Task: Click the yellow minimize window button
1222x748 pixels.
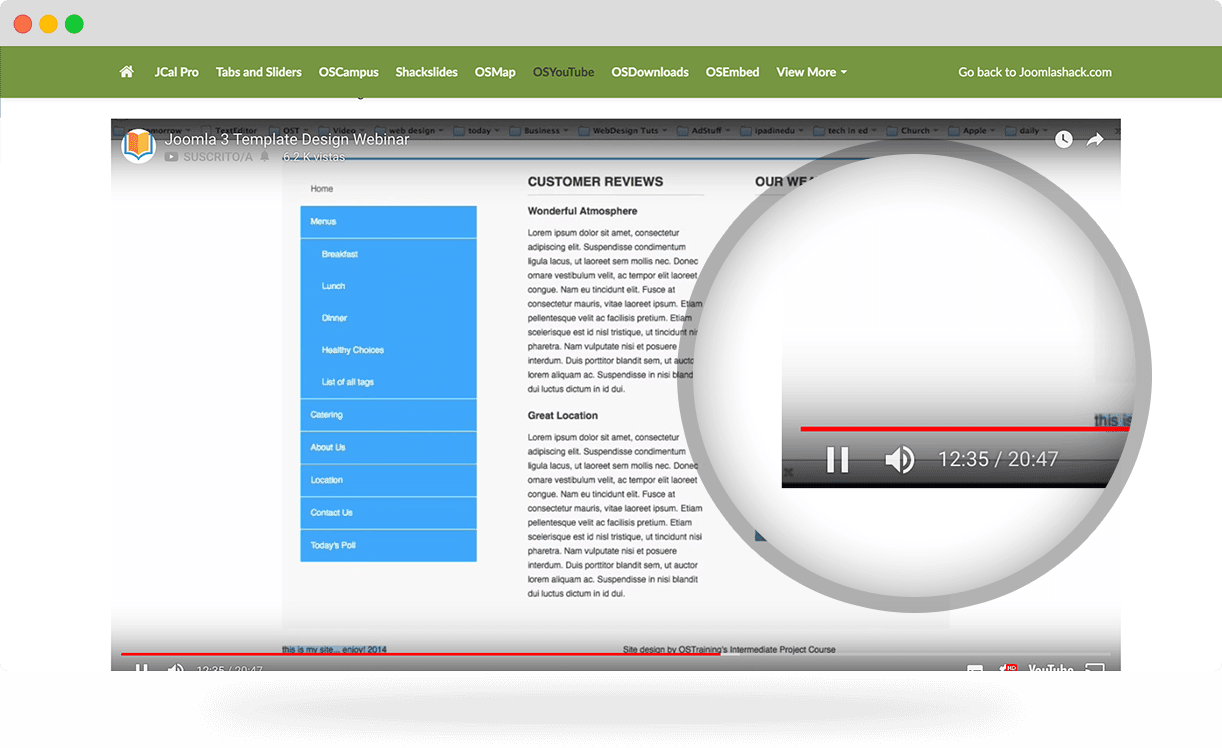Action: [48, 24]
